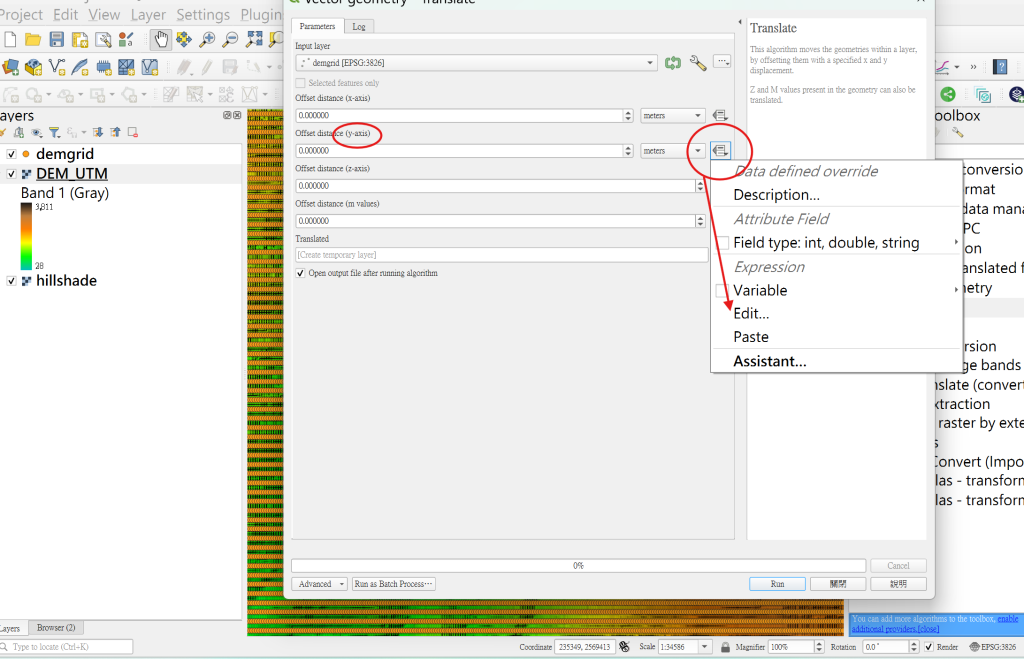1024x659 pixels.
Task: Click the Run as Batch Process button
Action: [393, 584]
